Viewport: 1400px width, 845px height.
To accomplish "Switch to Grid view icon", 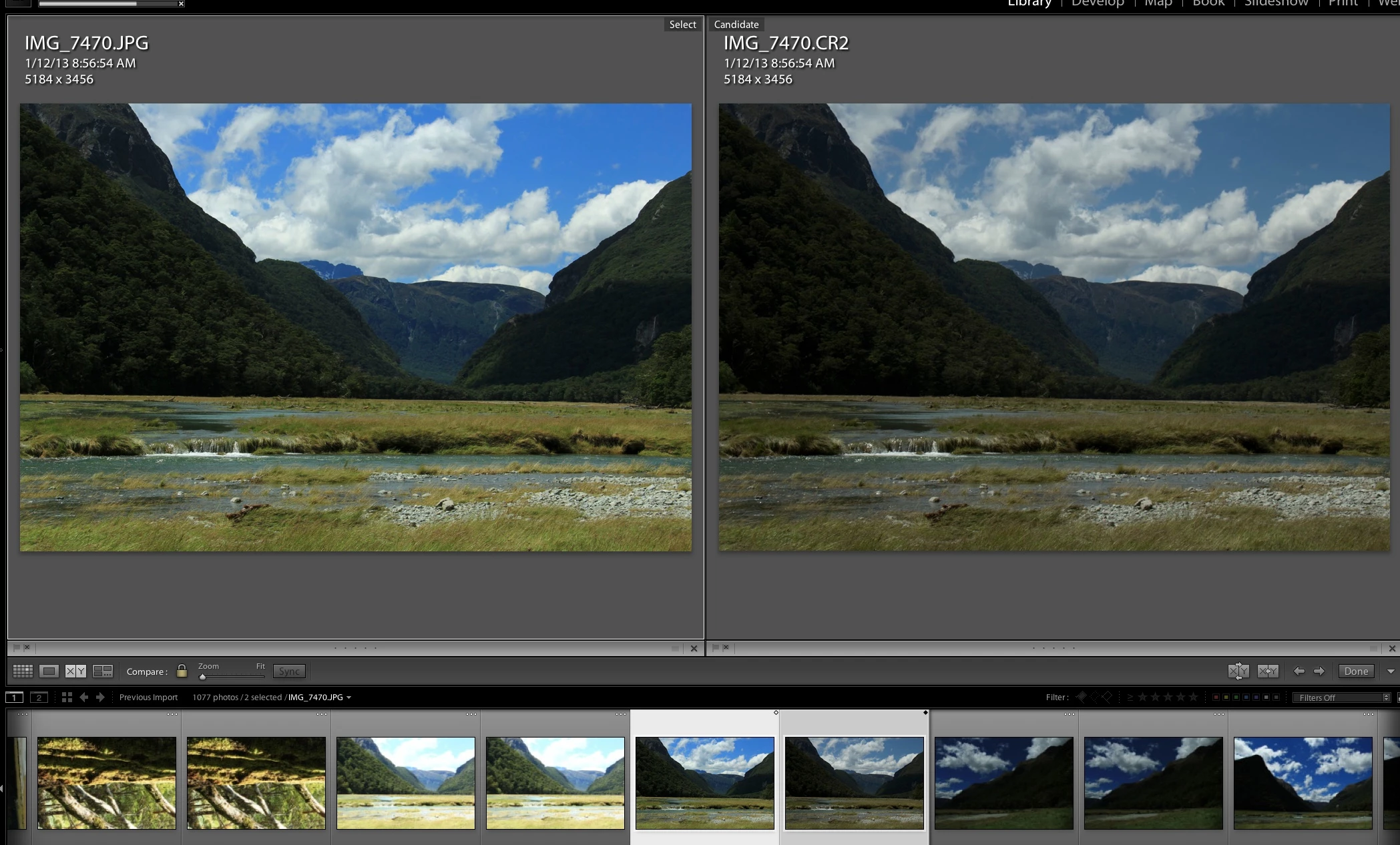I will (x=23, y=671).
